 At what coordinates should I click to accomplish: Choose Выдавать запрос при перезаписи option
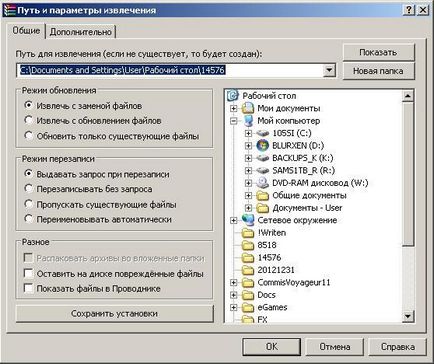[29, 174]
